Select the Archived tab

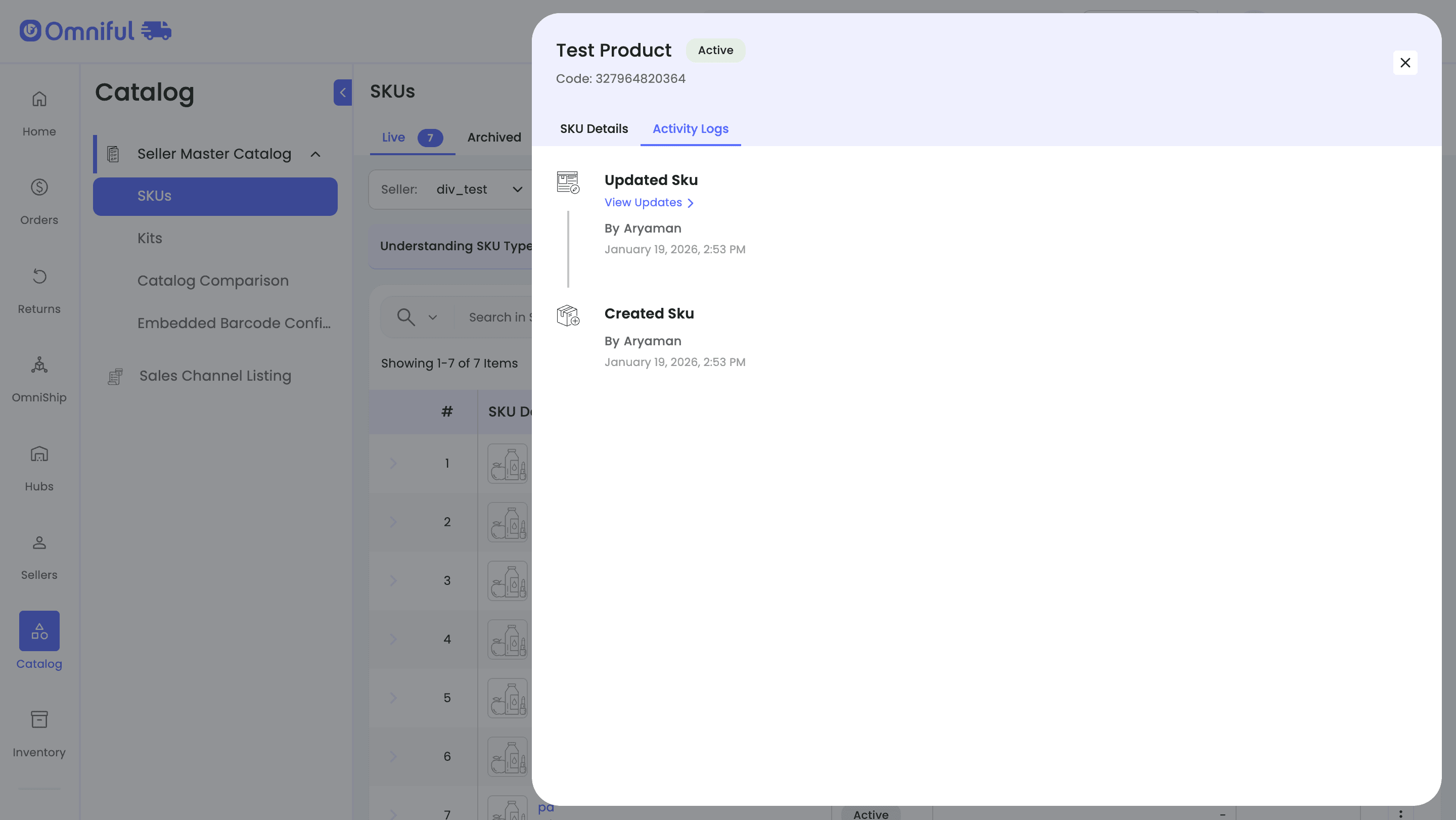pyautogui.click(x=494, y=138)
